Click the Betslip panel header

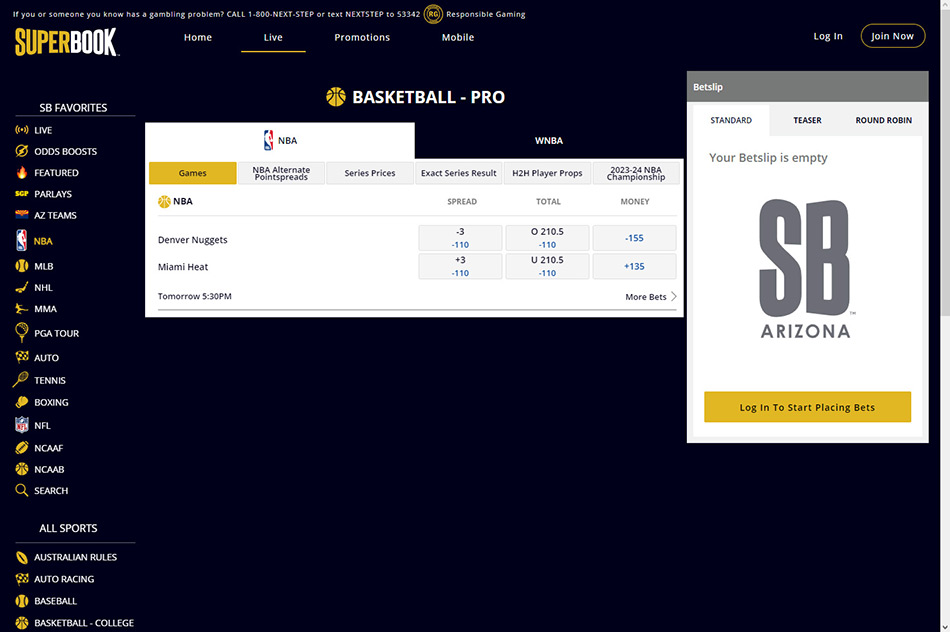[x=807, y=87]
